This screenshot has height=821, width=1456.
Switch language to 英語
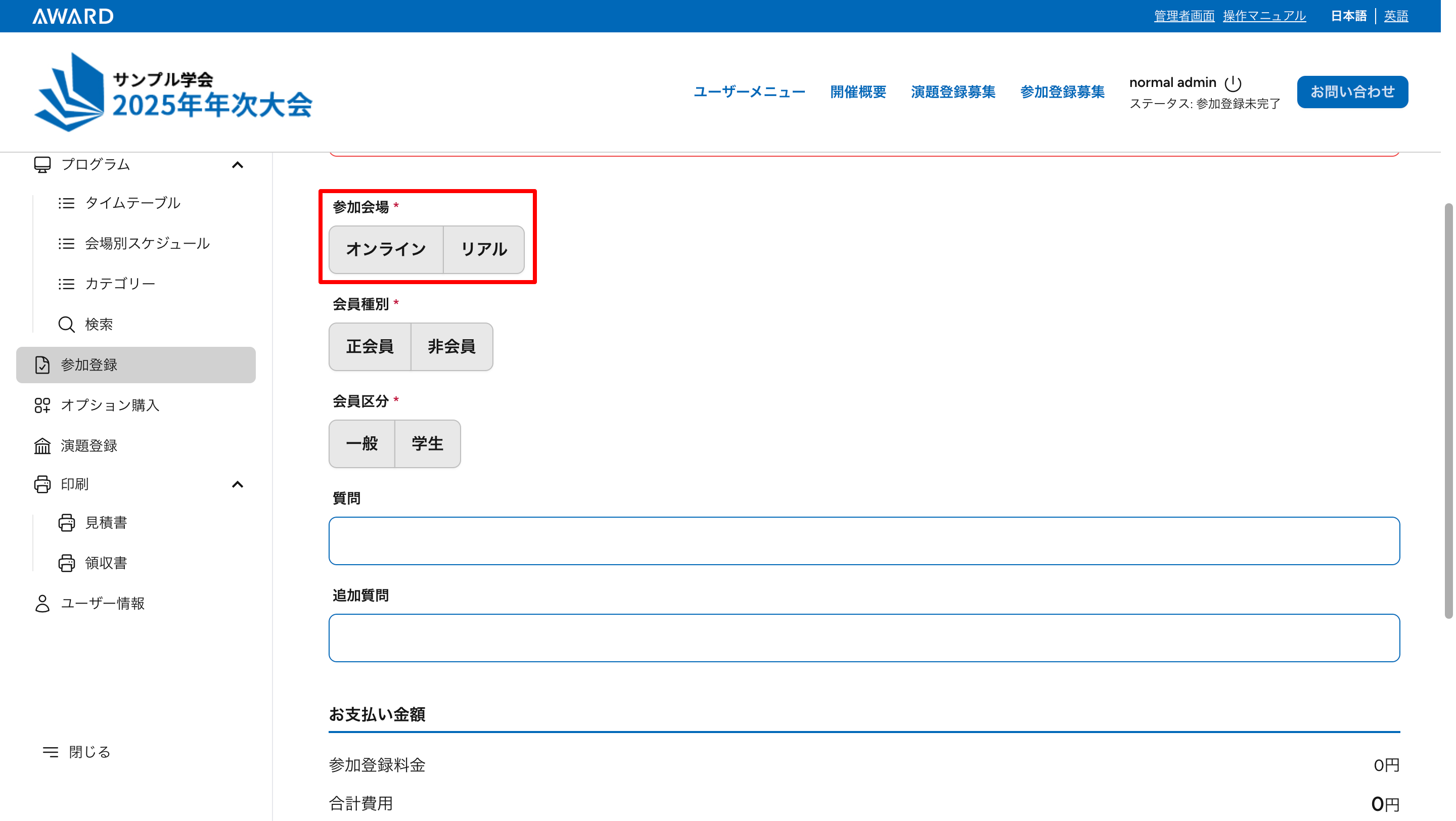(1395, 16)
